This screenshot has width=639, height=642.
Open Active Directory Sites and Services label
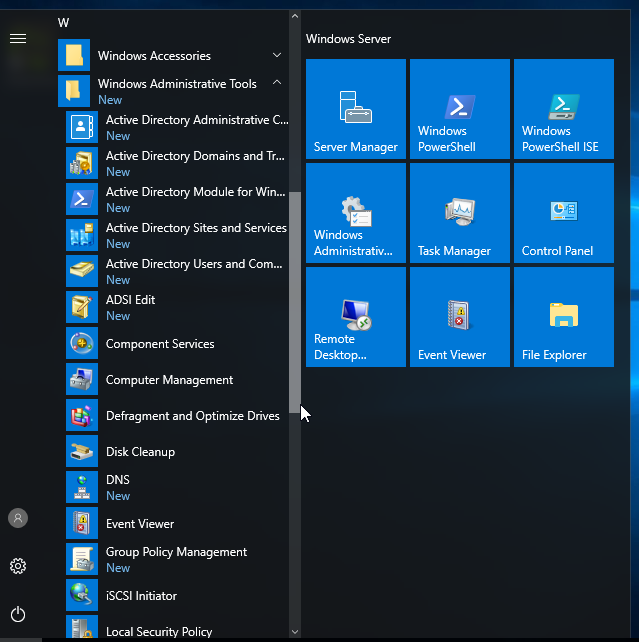pos(196,228)
